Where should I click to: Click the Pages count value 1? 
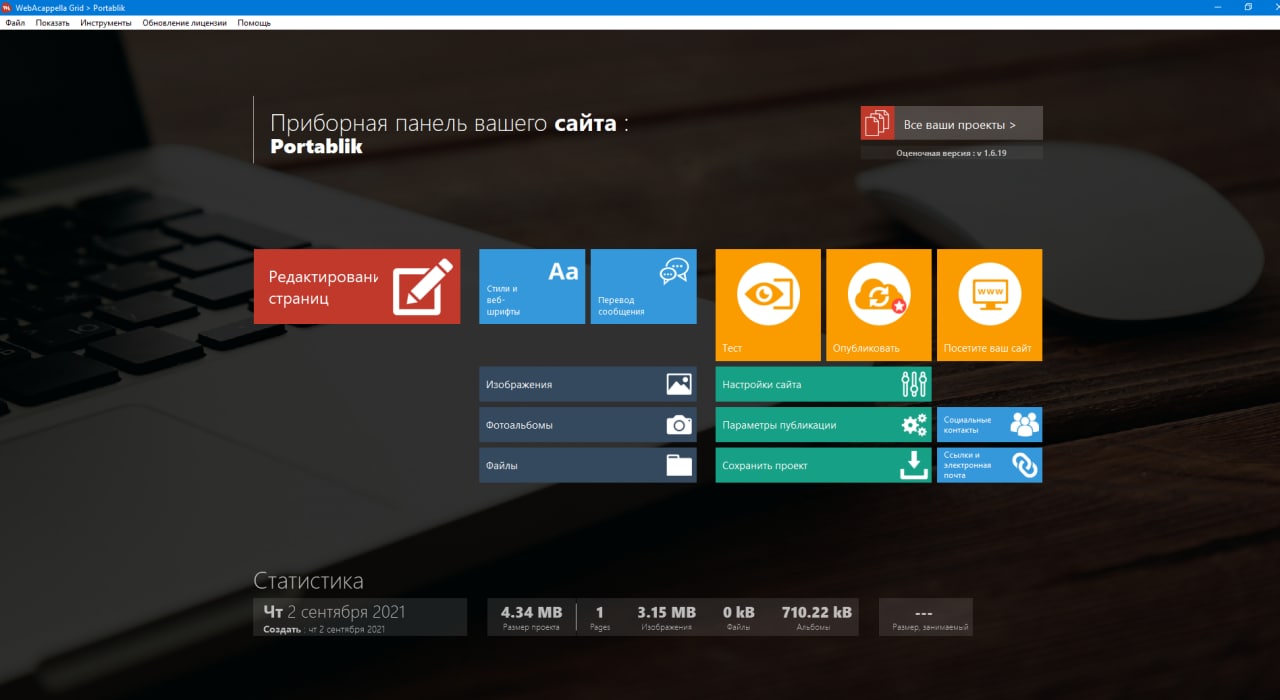(x=600, y=612)
